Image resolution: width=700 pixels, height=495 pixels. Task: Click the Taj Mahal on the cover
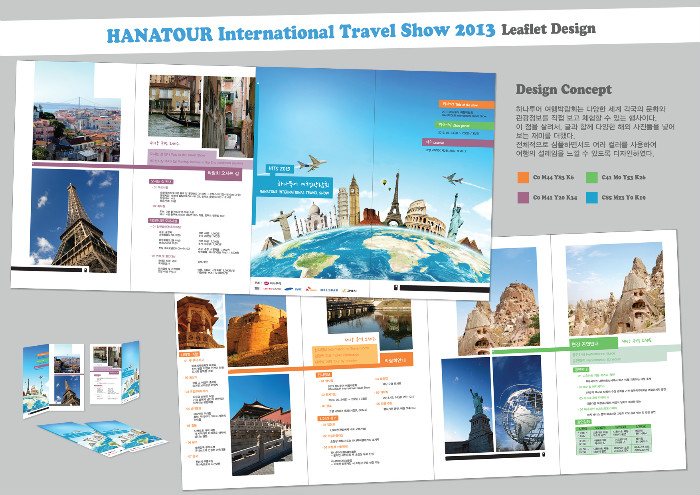314,217
